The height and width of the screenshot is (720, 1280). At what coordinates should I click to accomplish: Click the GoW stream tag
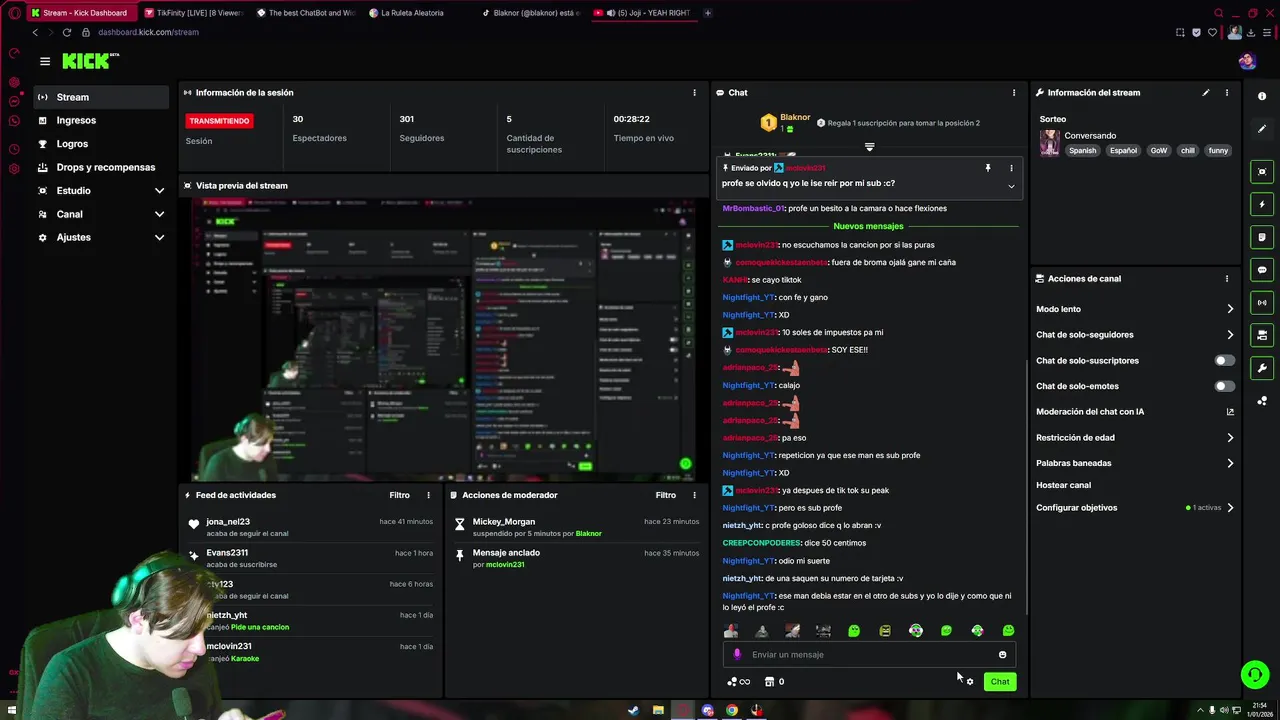(1159, 151)
